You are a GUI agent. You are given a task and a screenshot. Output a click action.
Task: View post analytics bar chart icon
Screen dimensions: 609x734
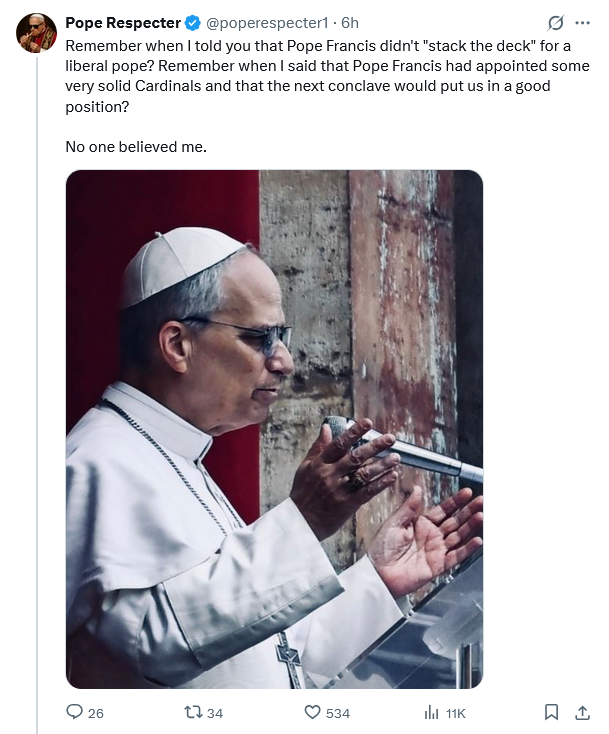click(432, 712)
